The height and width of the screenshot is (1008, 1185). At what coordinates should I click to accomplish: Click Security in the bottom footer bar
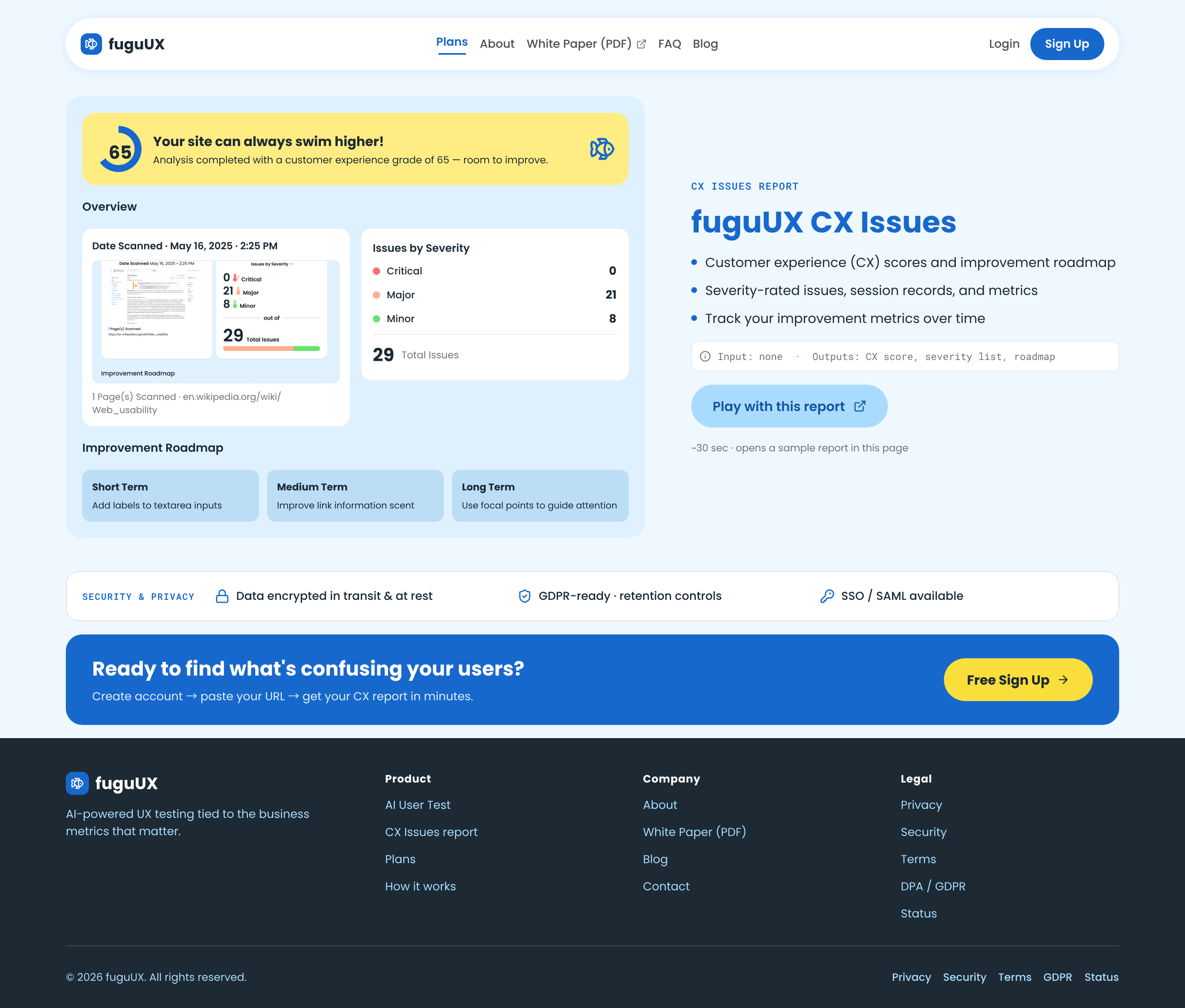tap(964, 977)
